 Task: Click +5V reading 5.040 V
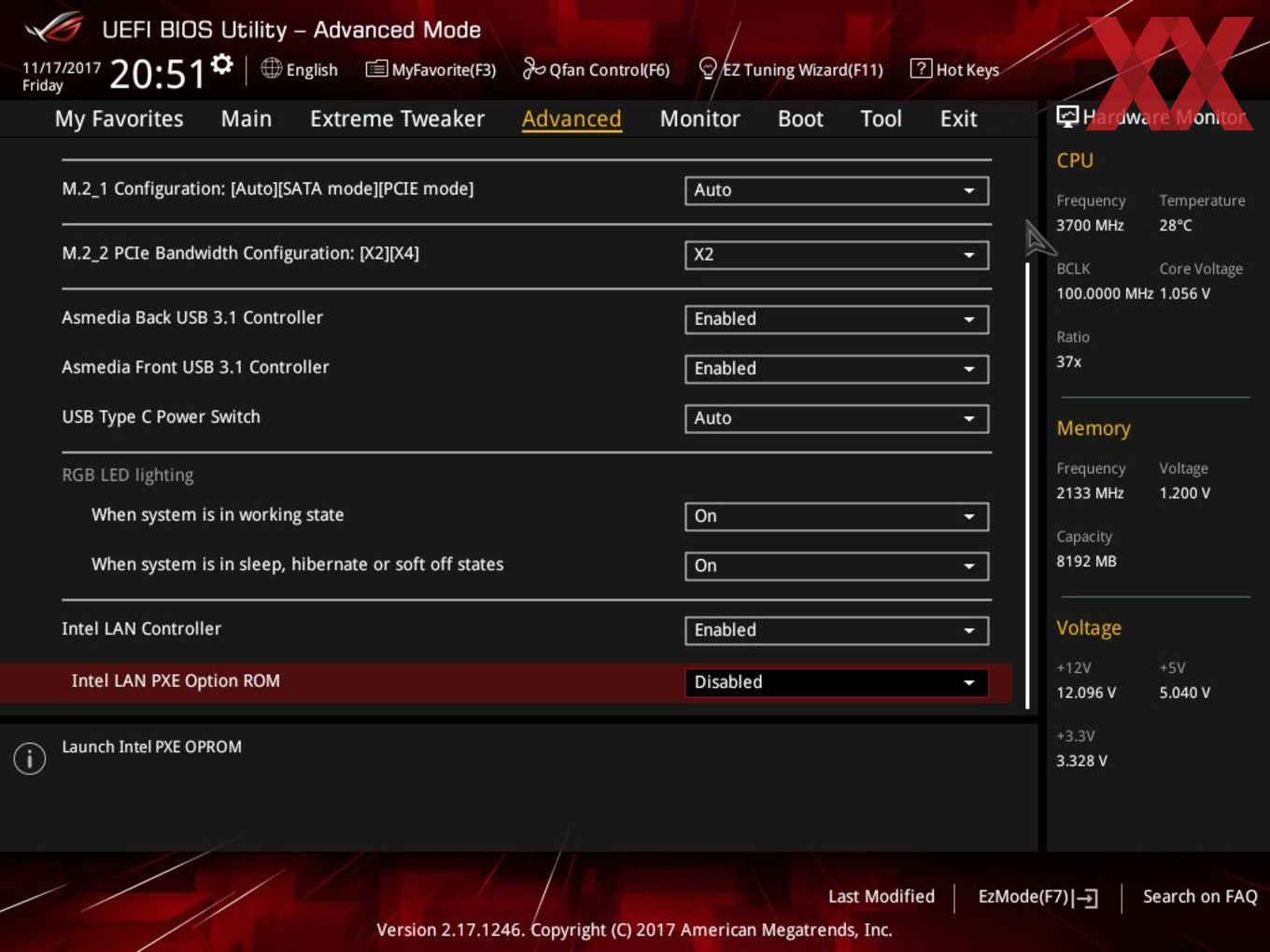tap(1185, 693)
